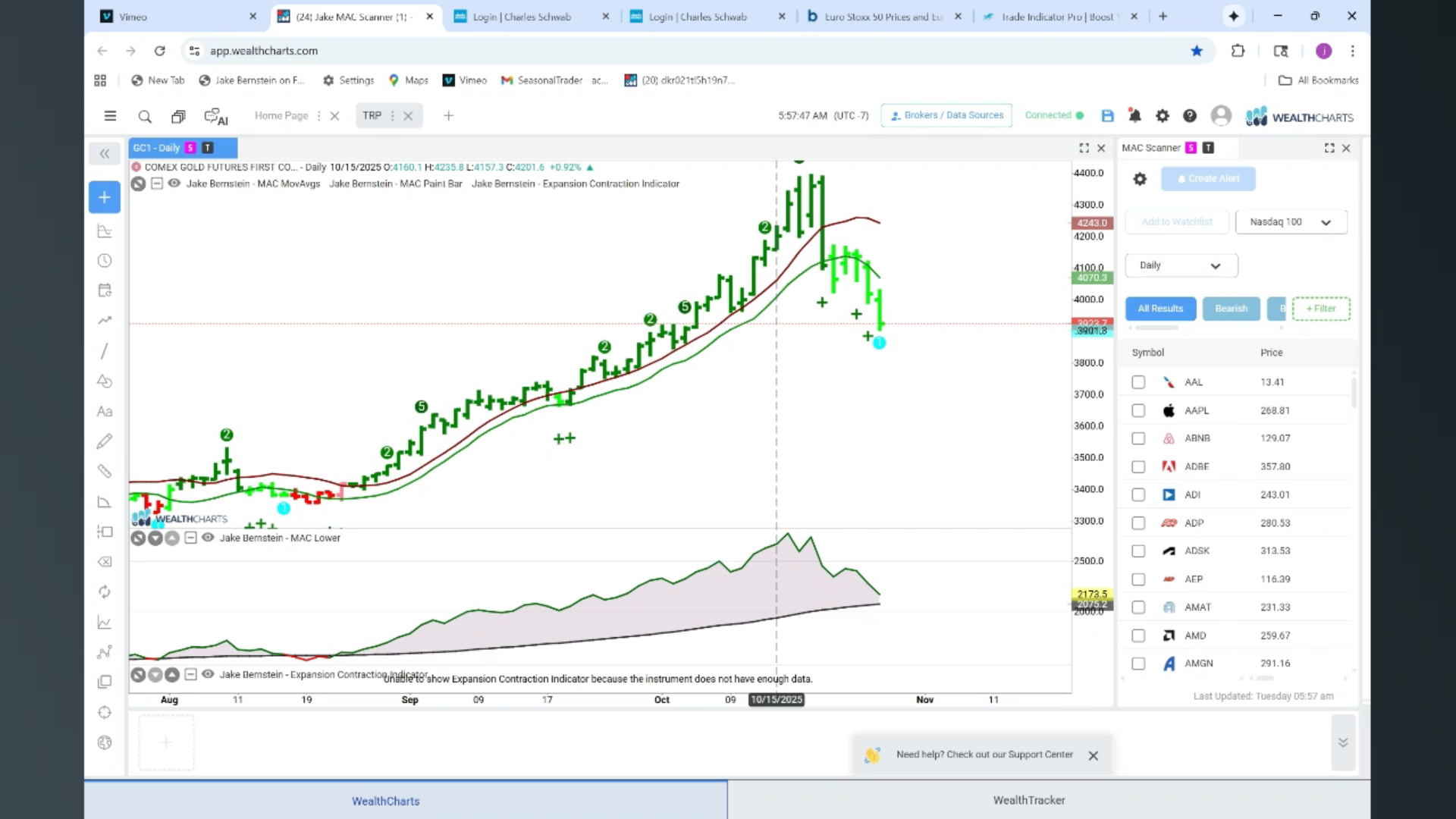The width and height of the screenshot is (1456, 819).
Task: Toggle visibility eye for MAC Lower indicator
Action: (208, 538)
